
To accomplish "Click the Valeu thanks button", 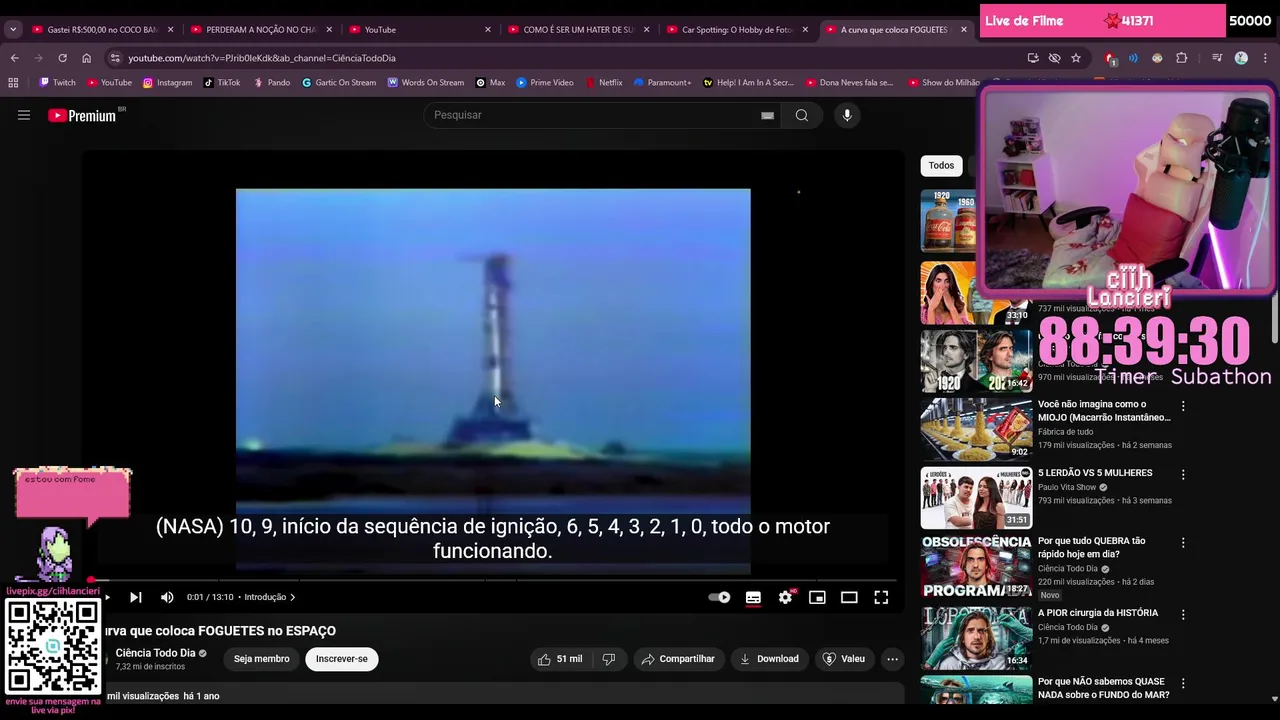I will (843, 659).
